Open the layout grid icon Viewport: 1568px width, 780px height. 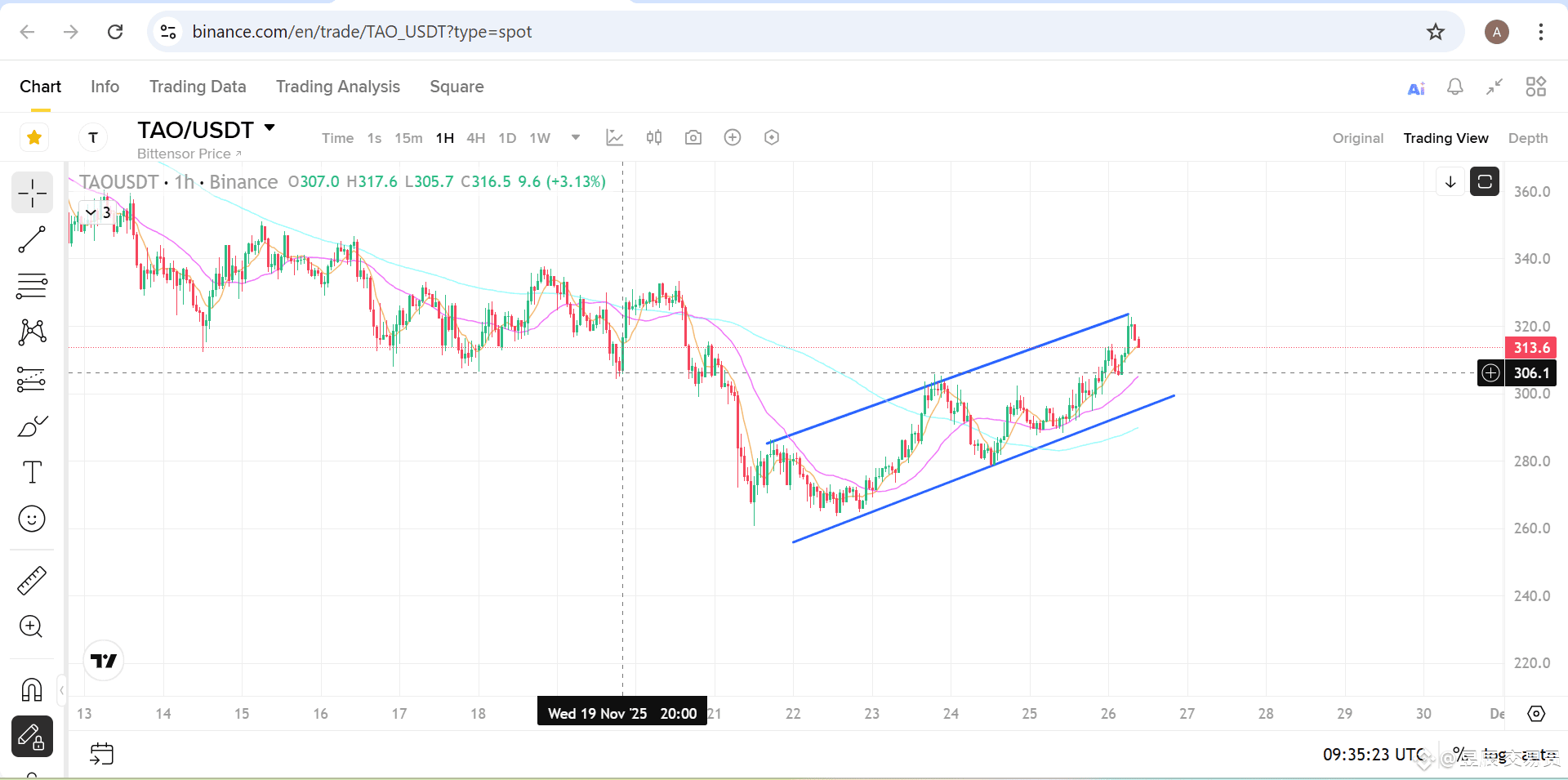1536,87
